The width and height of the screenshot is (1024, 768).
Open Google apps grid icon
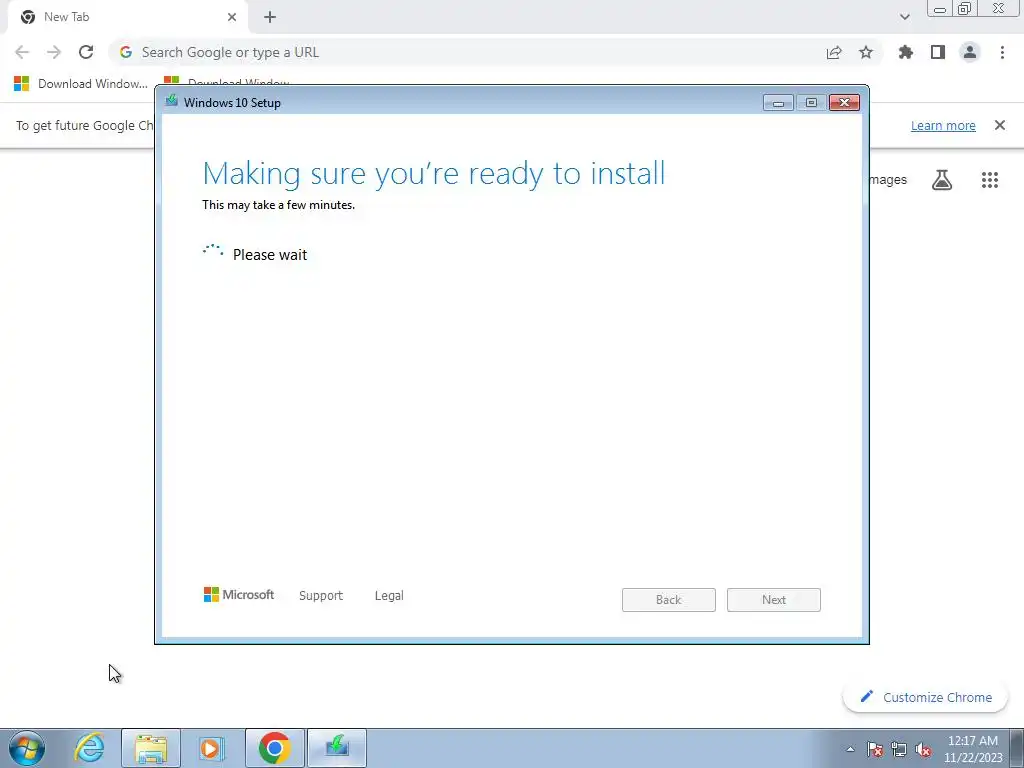[990, 180]
